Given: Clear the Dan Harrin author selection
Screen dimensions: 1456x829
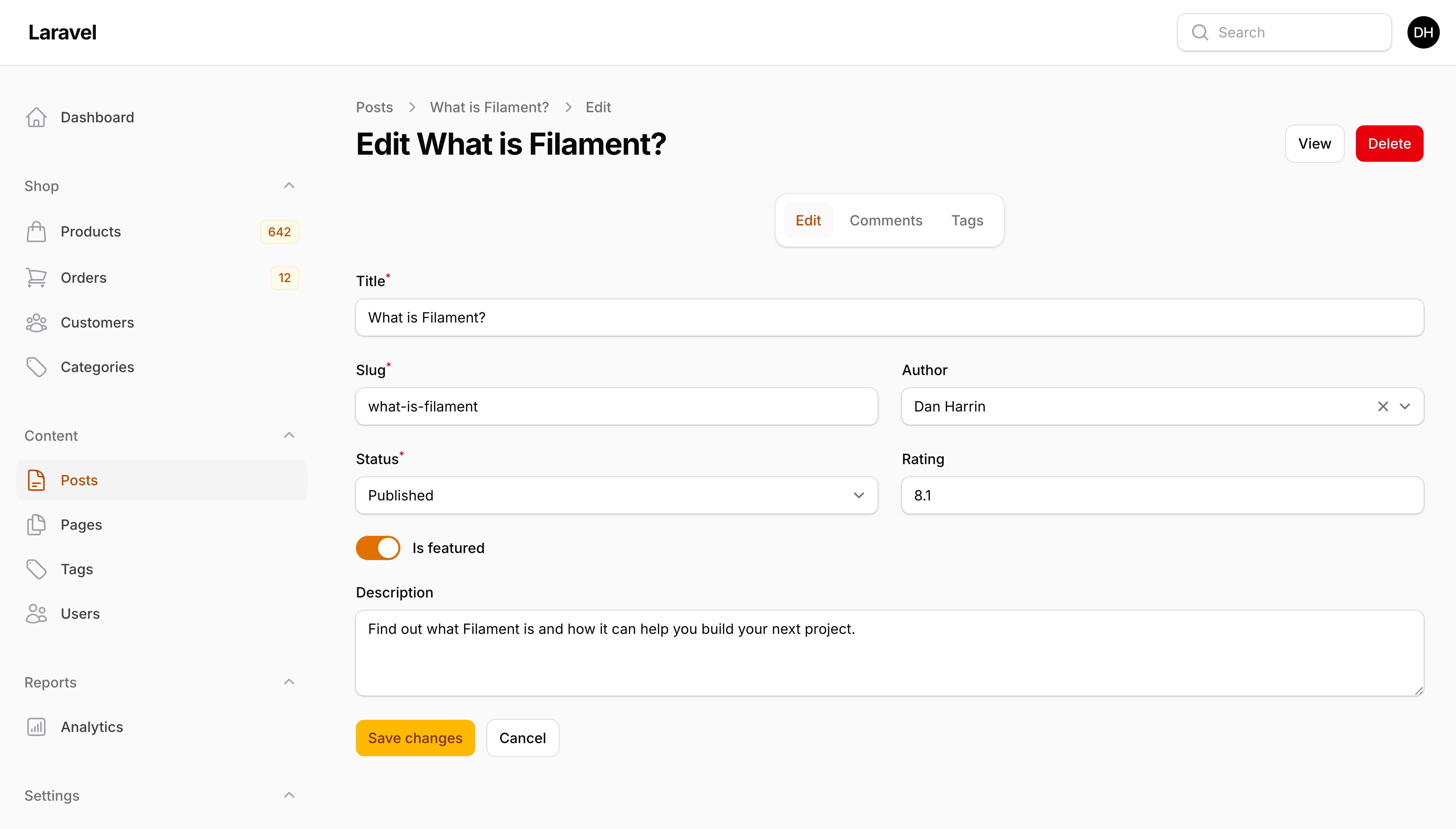Looking at the screenshot, I should click(1383, 406).
